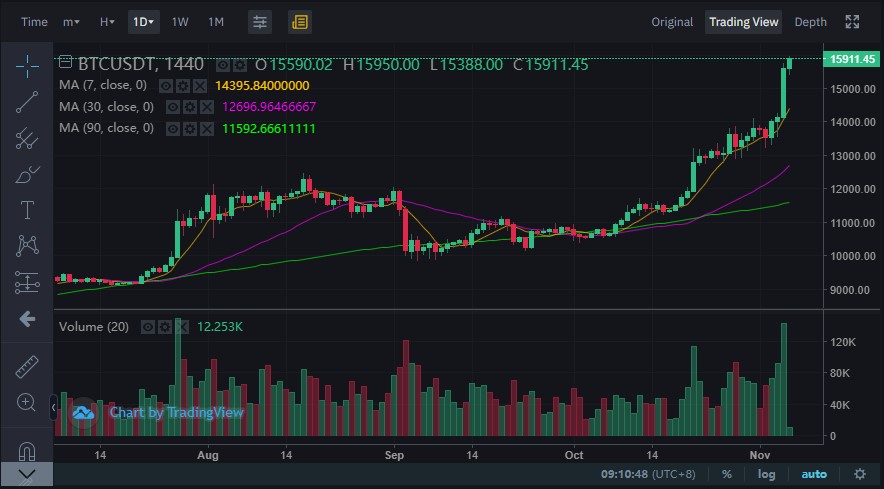Image resolution: width=884 pixels, height=489 pixels.
Task: Select the brush drawing tool
Action: tap(26, 174)
